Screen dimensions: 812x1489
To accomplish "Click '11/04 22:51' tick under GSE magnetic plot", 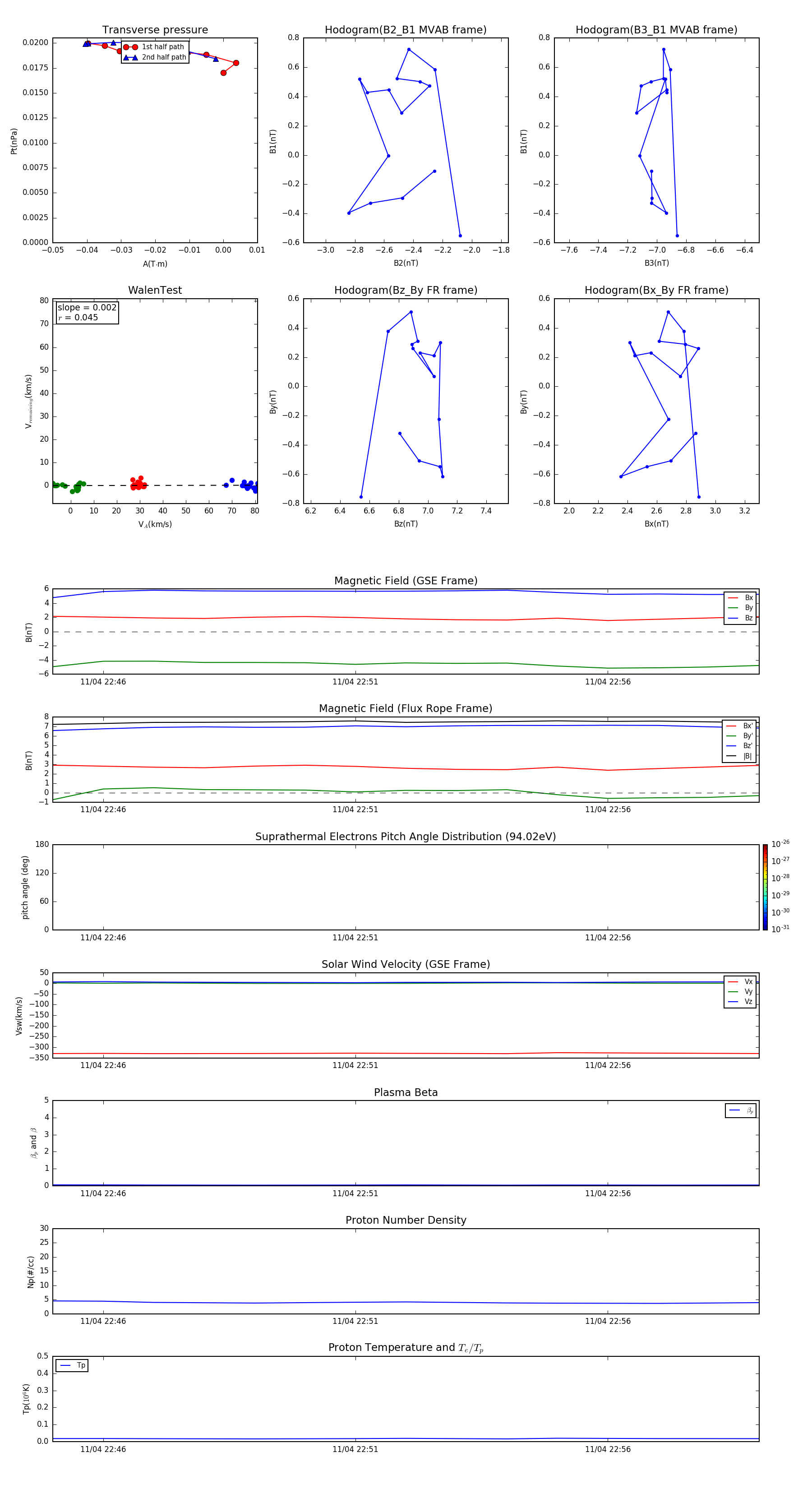I will pyautogui.click(x=355, y=682).
